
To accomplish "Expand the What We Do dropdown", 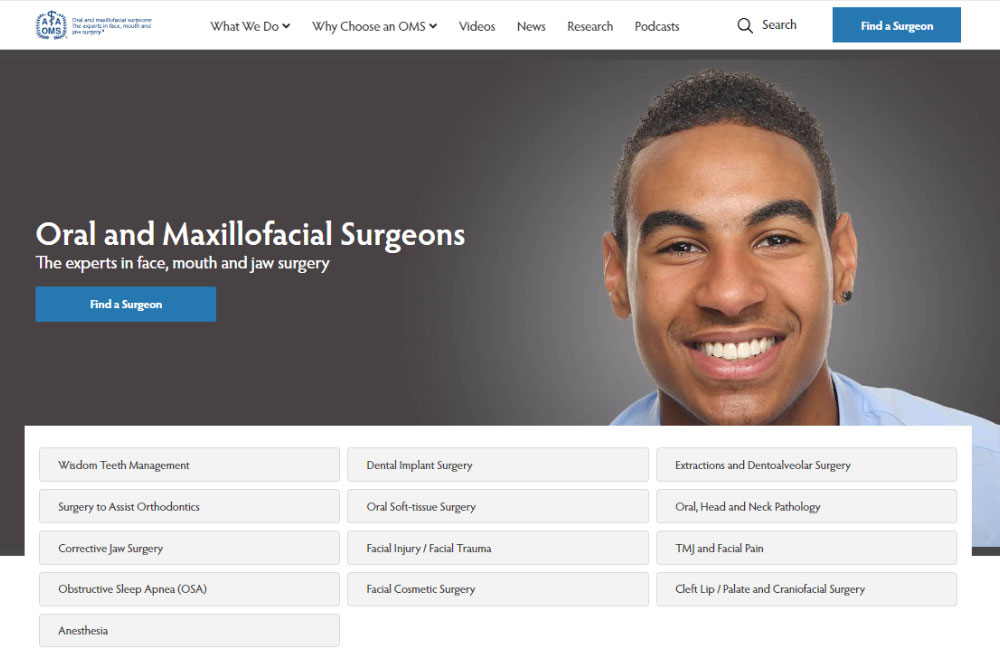I will [x=250, y=26].
